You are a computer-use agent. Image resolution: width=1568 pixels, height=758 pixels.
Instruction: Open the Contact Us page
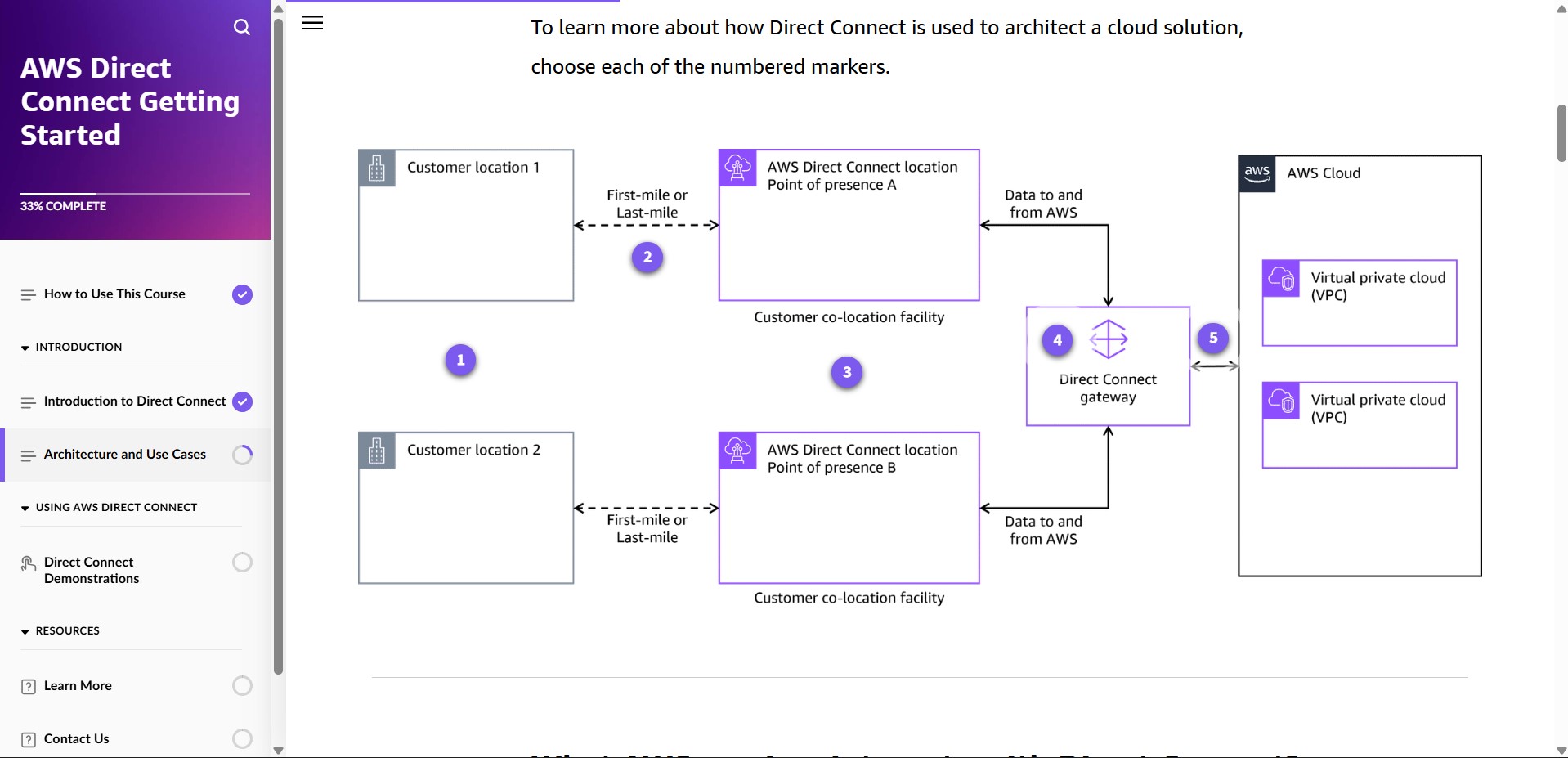pyautogui.click(x=76, y=738)
